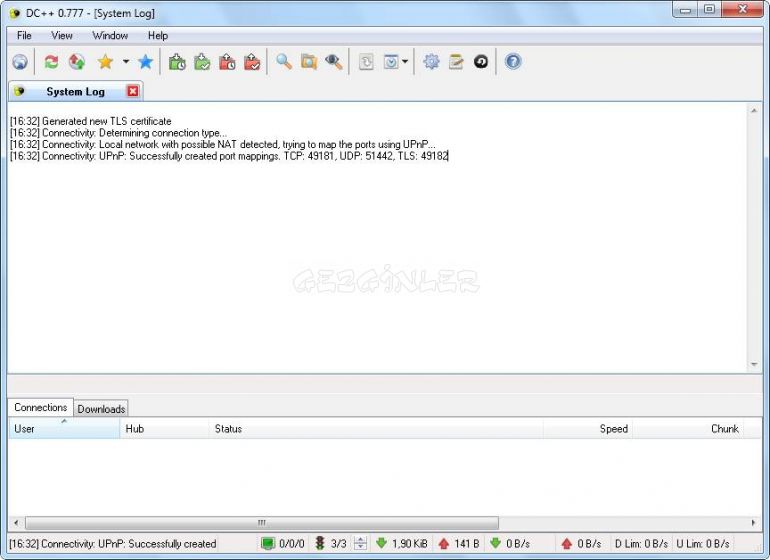This screenshot has width=770, height=560.
Task: Sort by the Chunk column header
Action: [x=688, y=428]
